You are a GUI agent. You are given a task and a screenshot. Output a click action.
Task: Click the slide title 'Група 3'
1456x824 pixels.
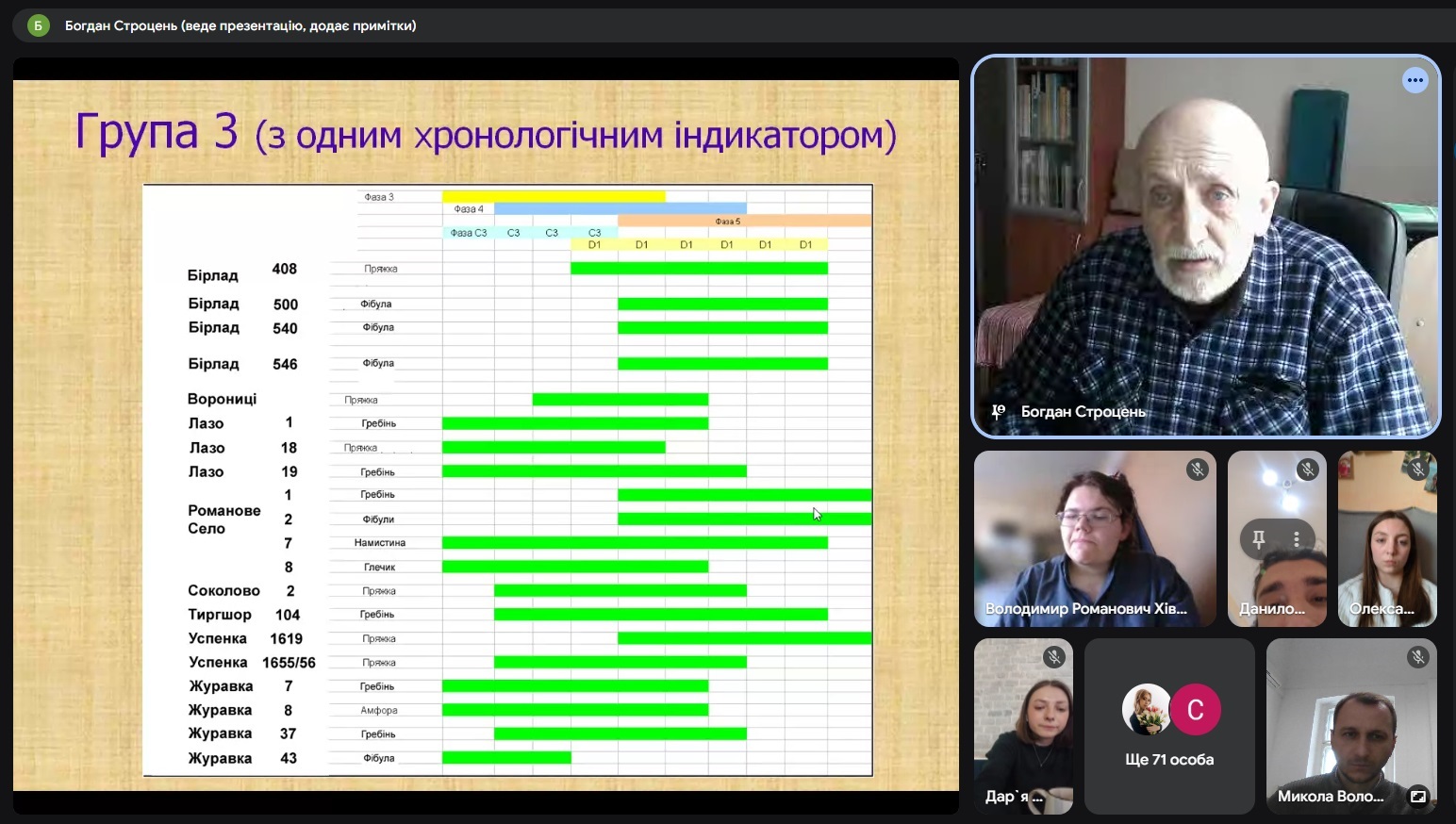point(157,131)
